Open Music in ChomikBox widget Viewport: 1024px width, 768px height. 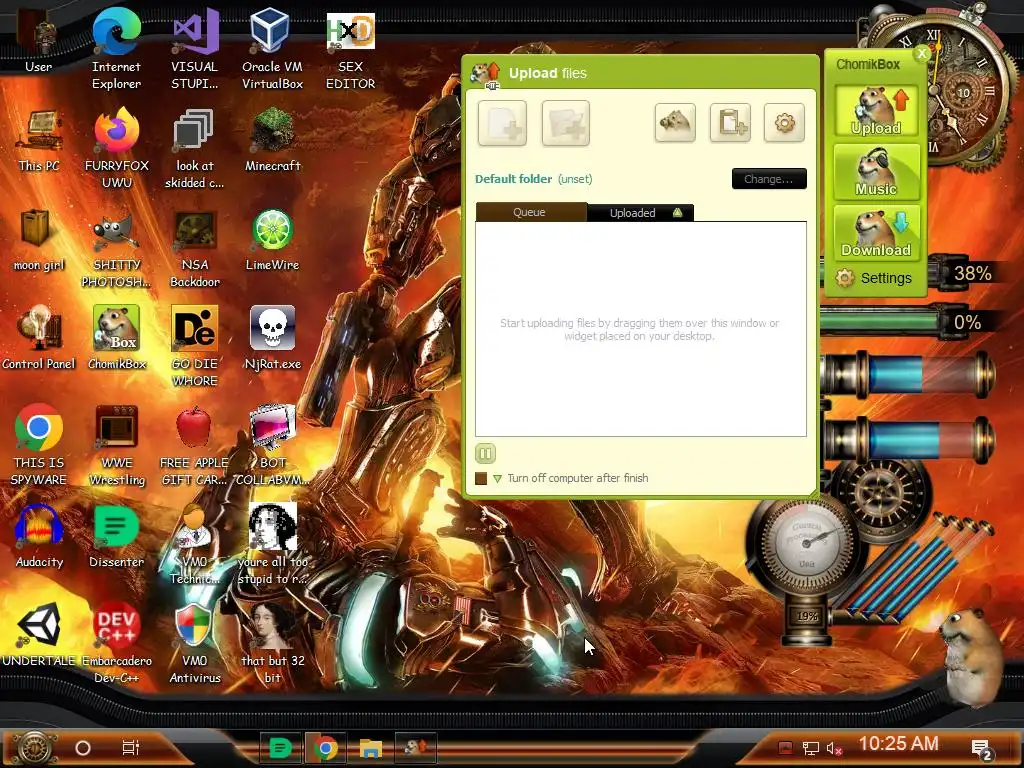click(876, 172)
